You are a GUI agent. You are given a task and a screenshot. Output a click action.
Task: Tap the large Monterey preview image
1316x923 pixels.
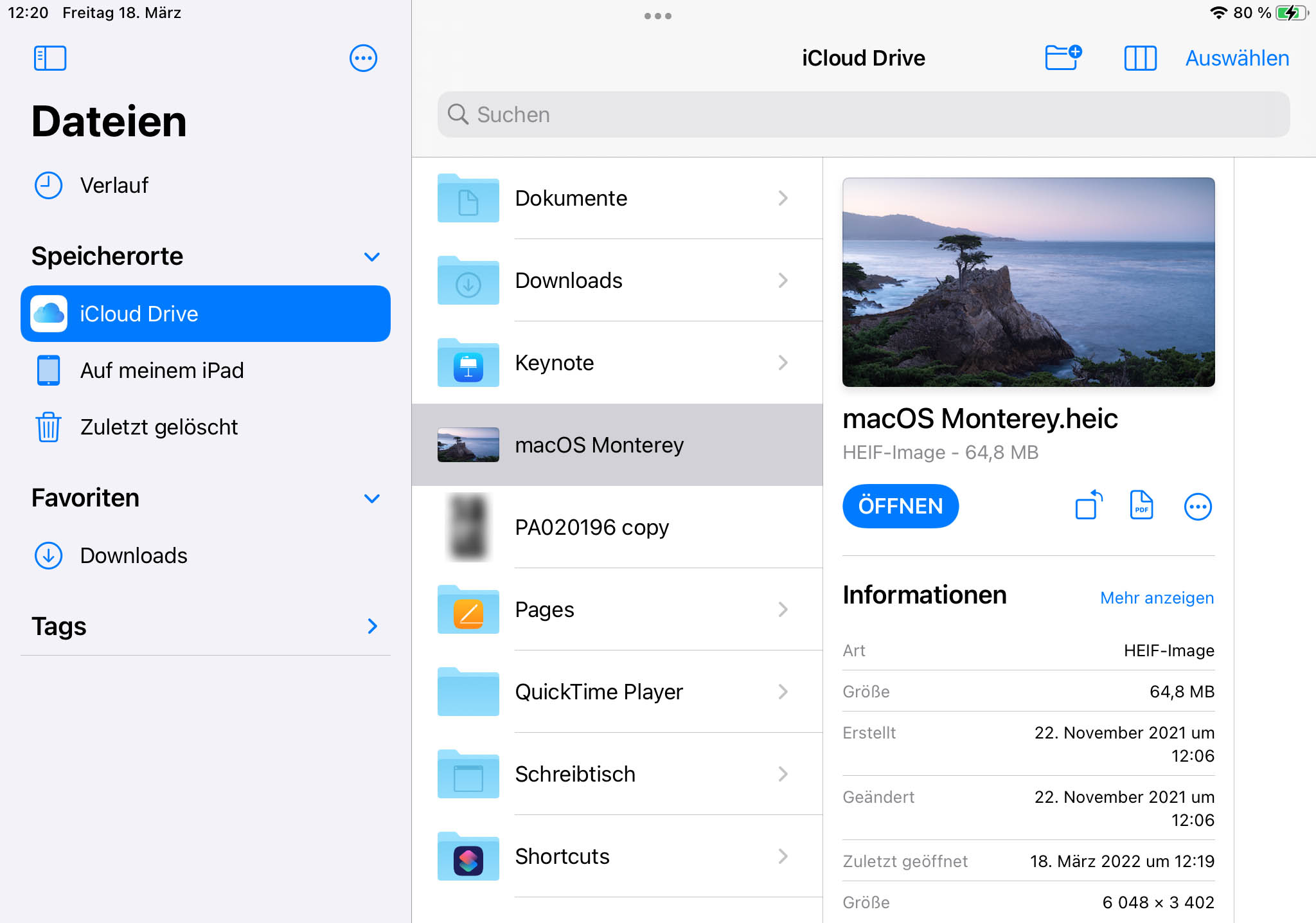coord(1028,282)
